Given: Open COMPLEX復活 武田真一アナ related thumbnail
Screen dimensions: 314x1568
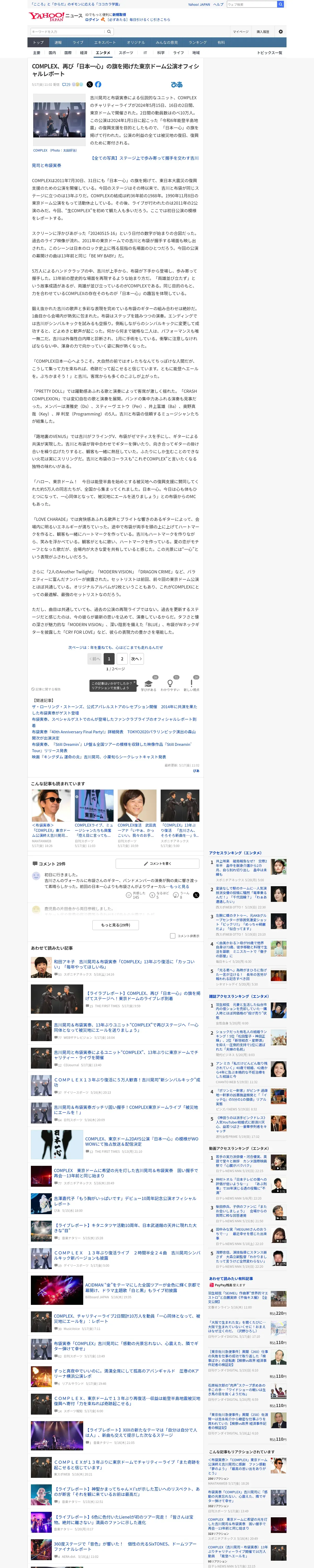Looking at the screenshot, I should click(137, 805).
